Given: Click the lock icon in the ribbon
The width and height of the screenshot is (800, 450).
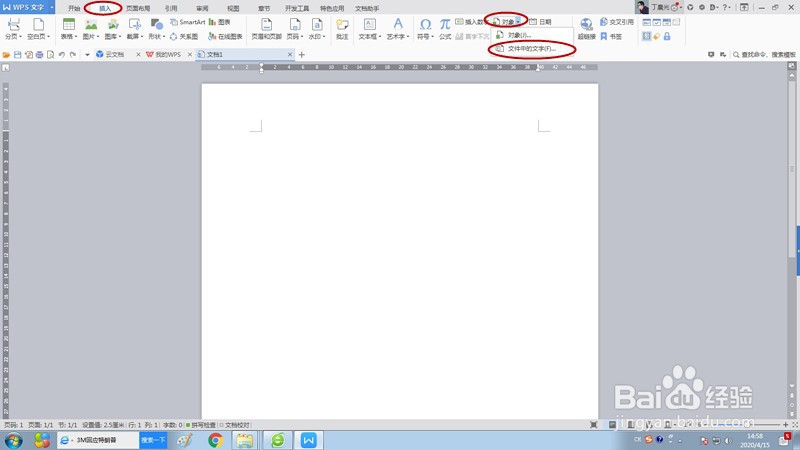Looking at the screenshot, I should pos(667,37).
